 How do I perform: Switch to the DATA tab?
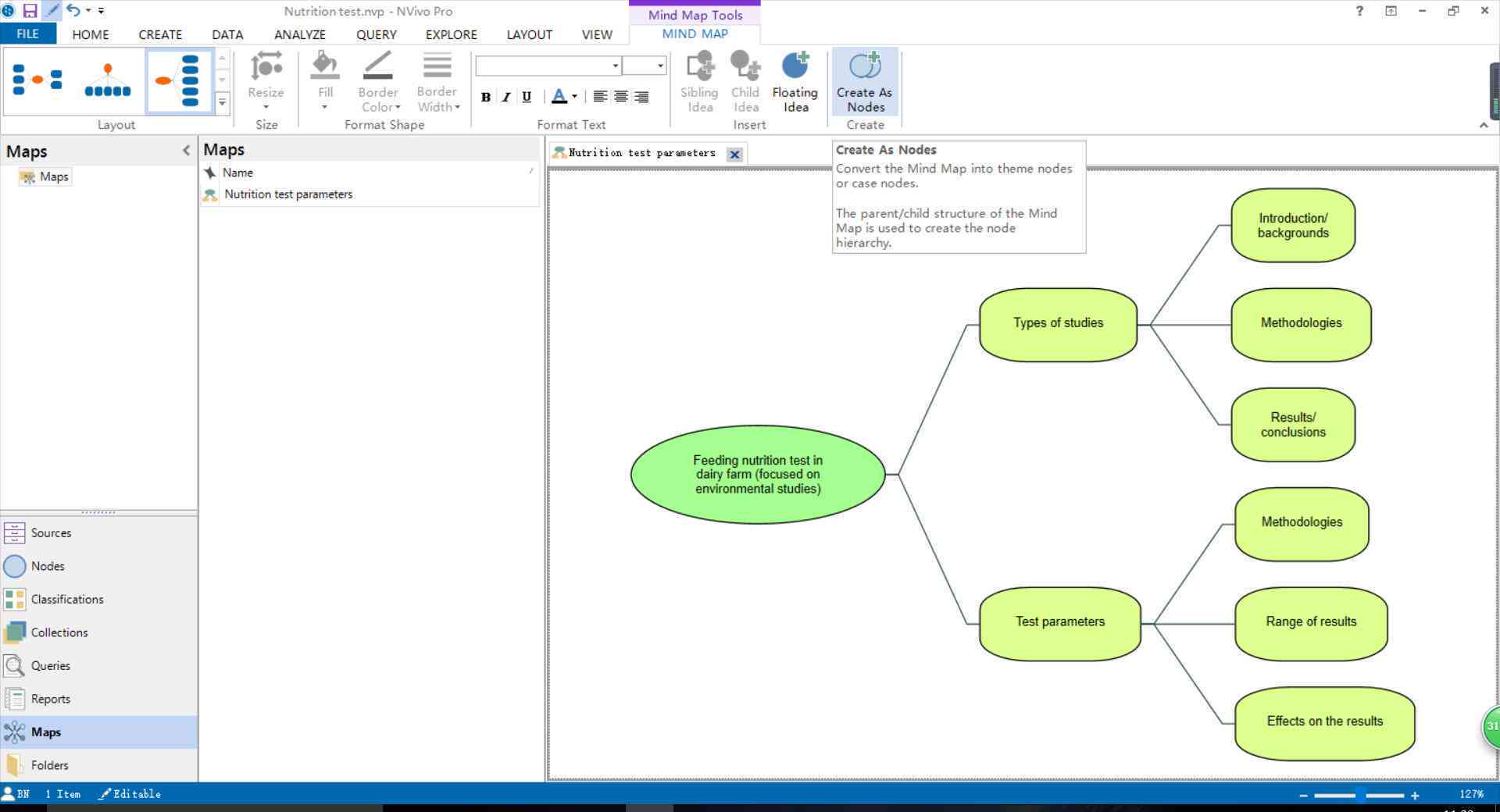tap(227, 34)
